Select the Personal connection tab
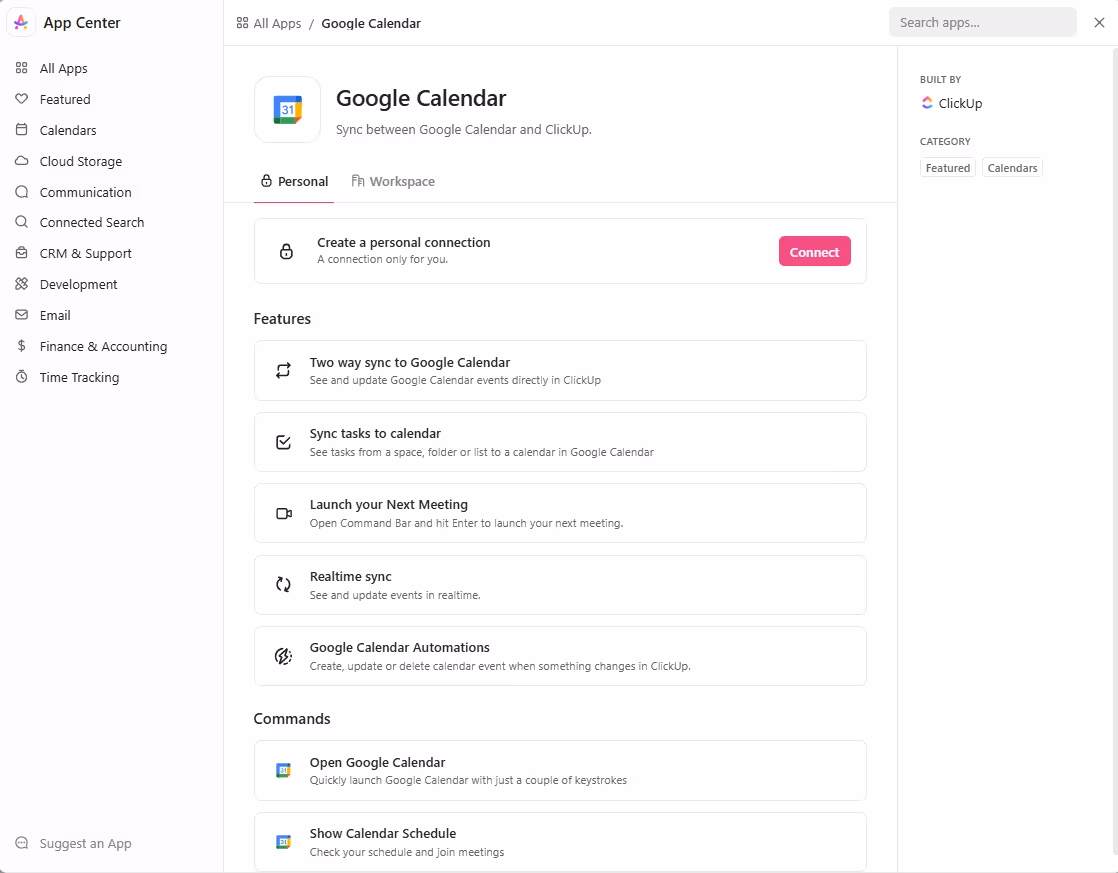Image resolution: width=1118 pixels, height=873 pixels. click(294, 181)
